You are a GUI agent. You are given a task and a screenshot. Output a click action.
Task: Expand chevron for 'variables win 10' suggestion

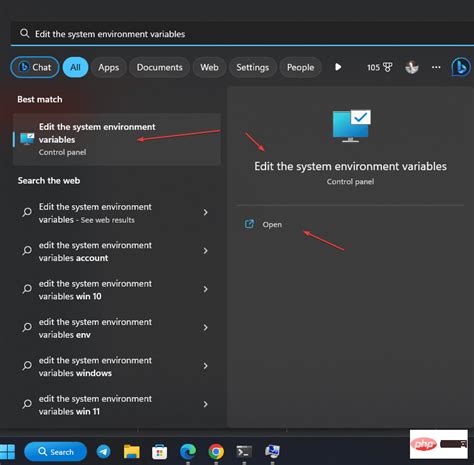click(x=206, y=289)
